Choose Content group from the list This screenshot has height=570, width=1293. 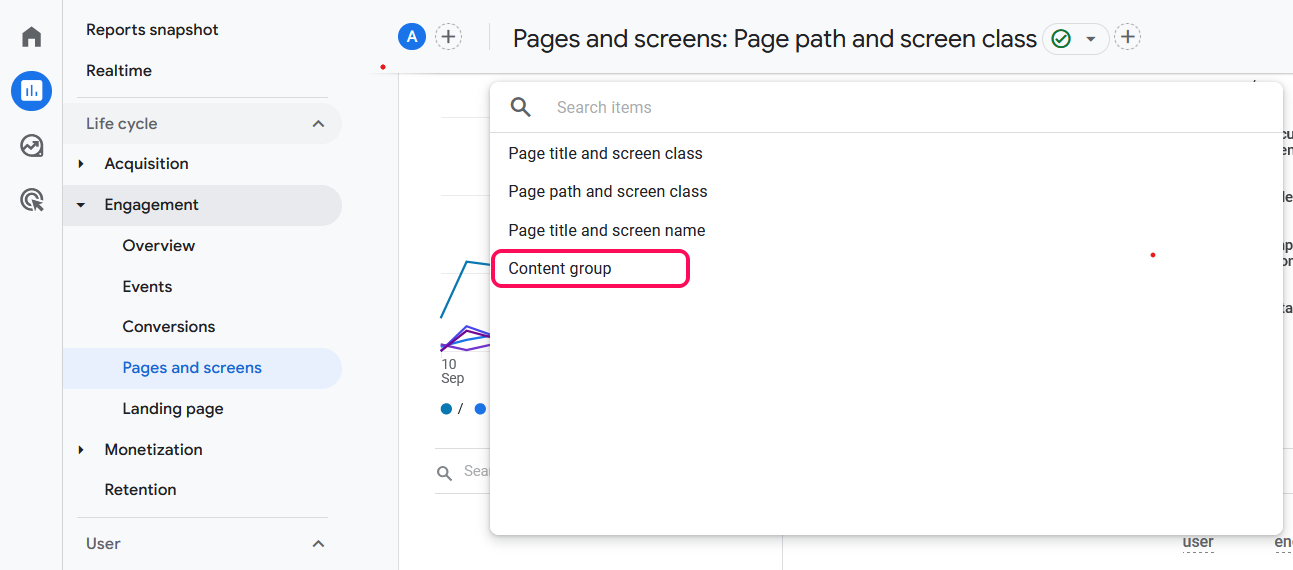(560, 269)
